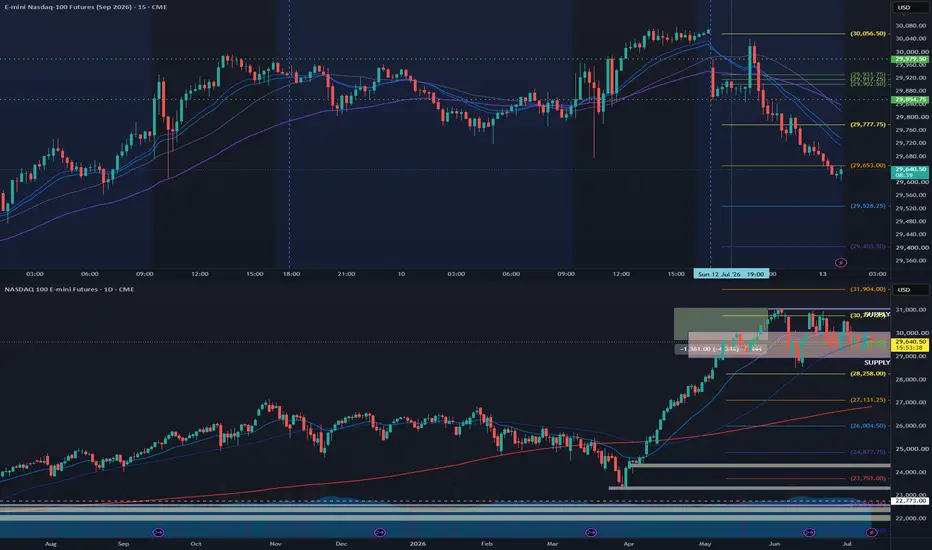This screenshot has width=932, height=550.
Task: Click the Oct label on the daily time axis
Action: pos(196,543)
